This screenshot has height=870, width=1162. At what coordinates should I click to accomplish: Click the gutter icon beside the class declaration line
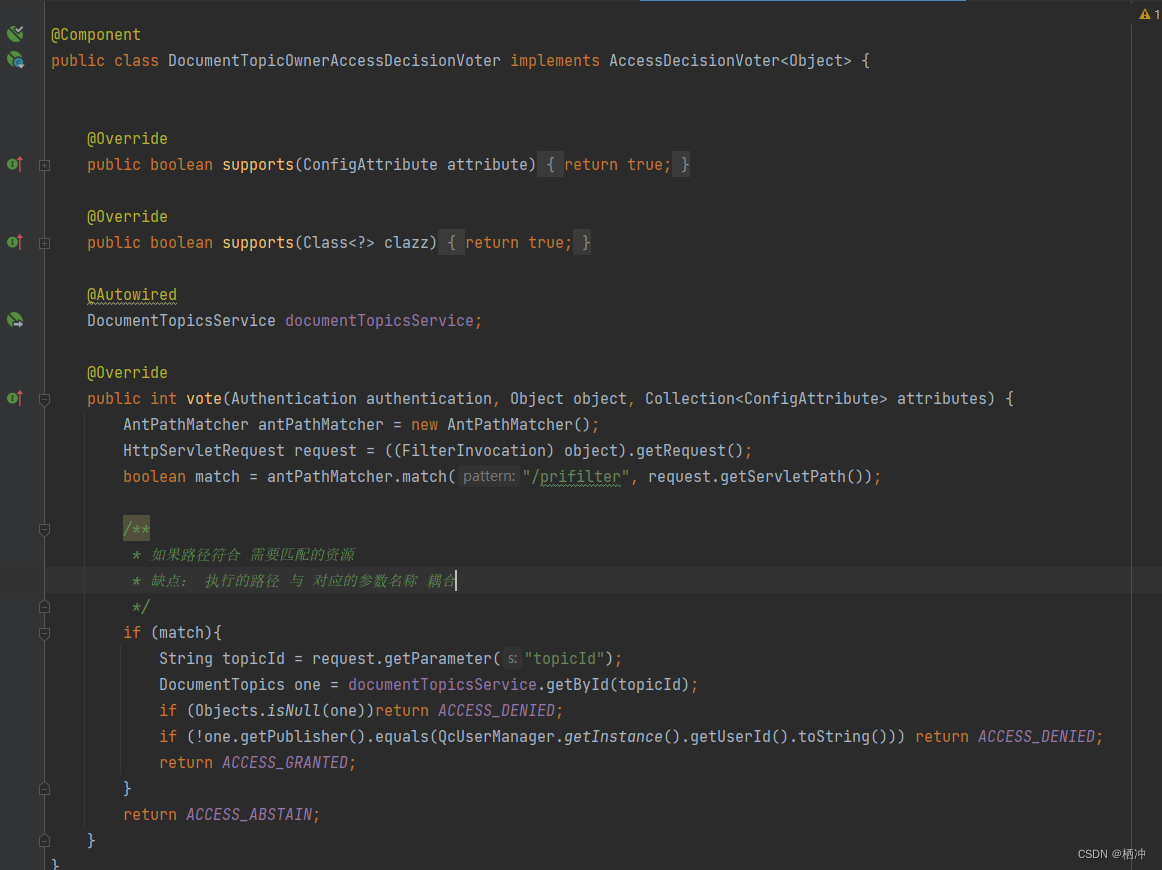[16, 60]
